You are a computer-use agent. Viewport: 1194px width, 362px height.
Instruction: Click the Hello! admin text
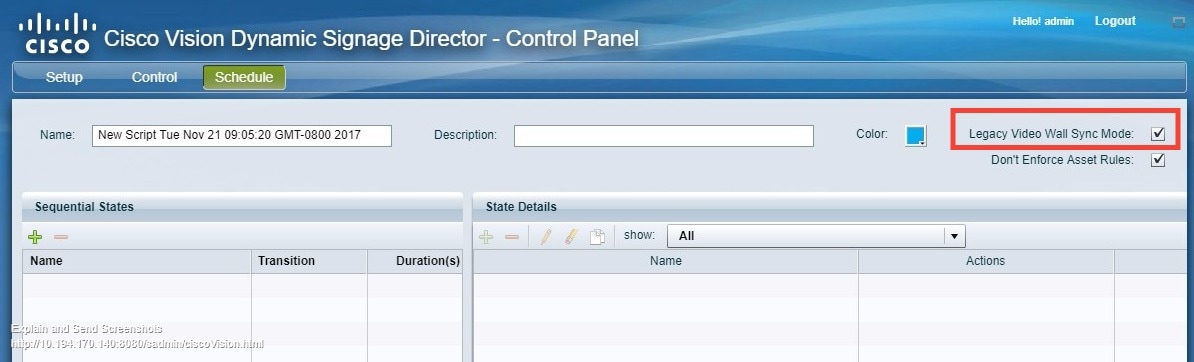click(x=1042, y=21)
